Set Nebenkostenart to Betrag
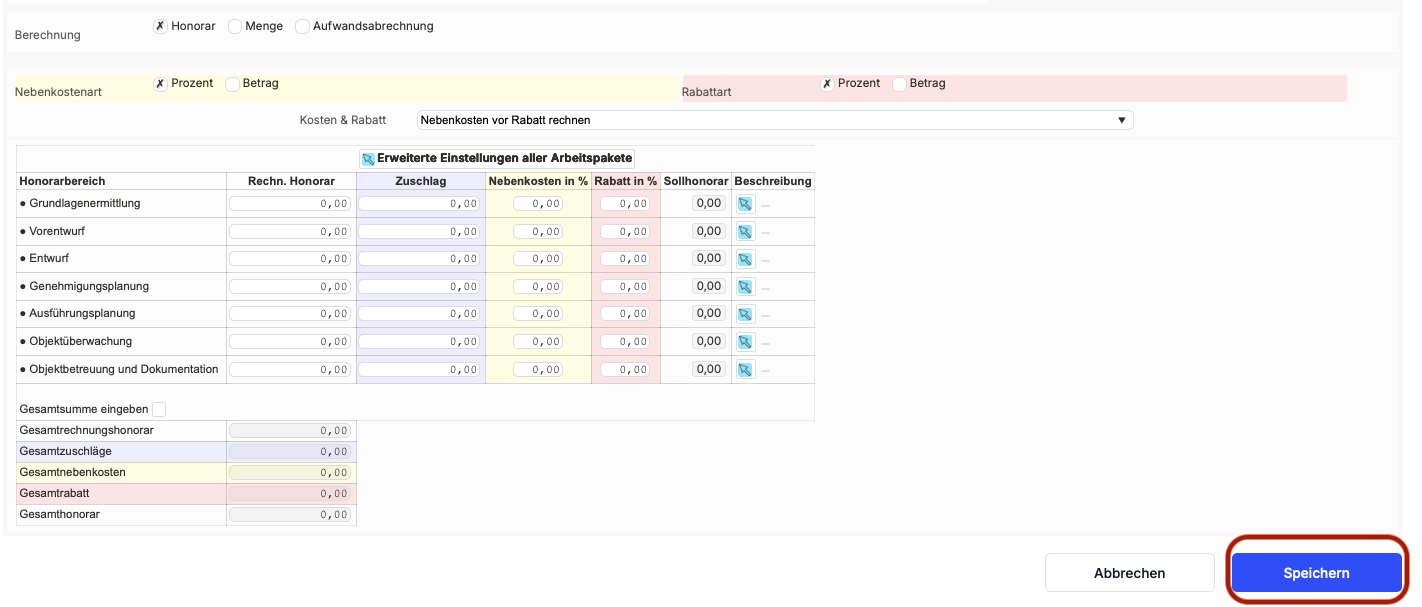 [x=232, y=84]
